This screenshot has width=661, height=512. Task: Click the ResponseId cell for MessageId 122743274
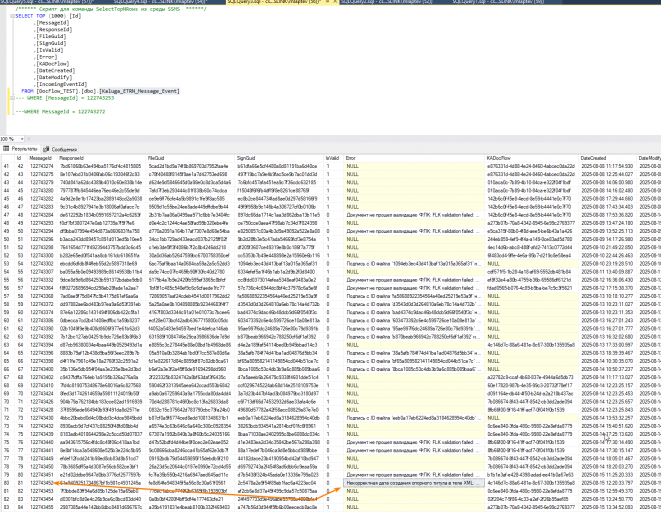pyautogui.click(x=102, y=166)
